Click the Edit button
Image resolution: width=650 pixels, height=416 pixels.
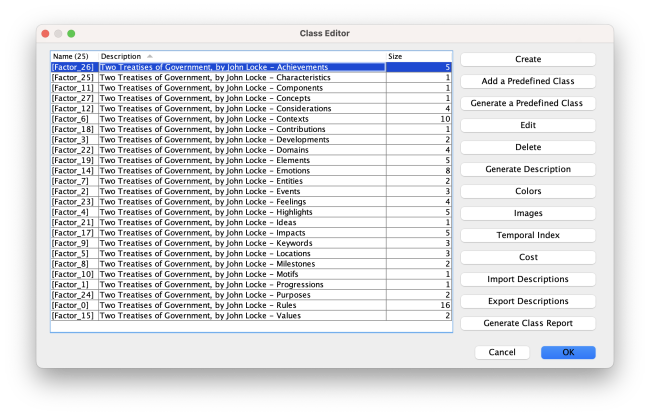528,125
